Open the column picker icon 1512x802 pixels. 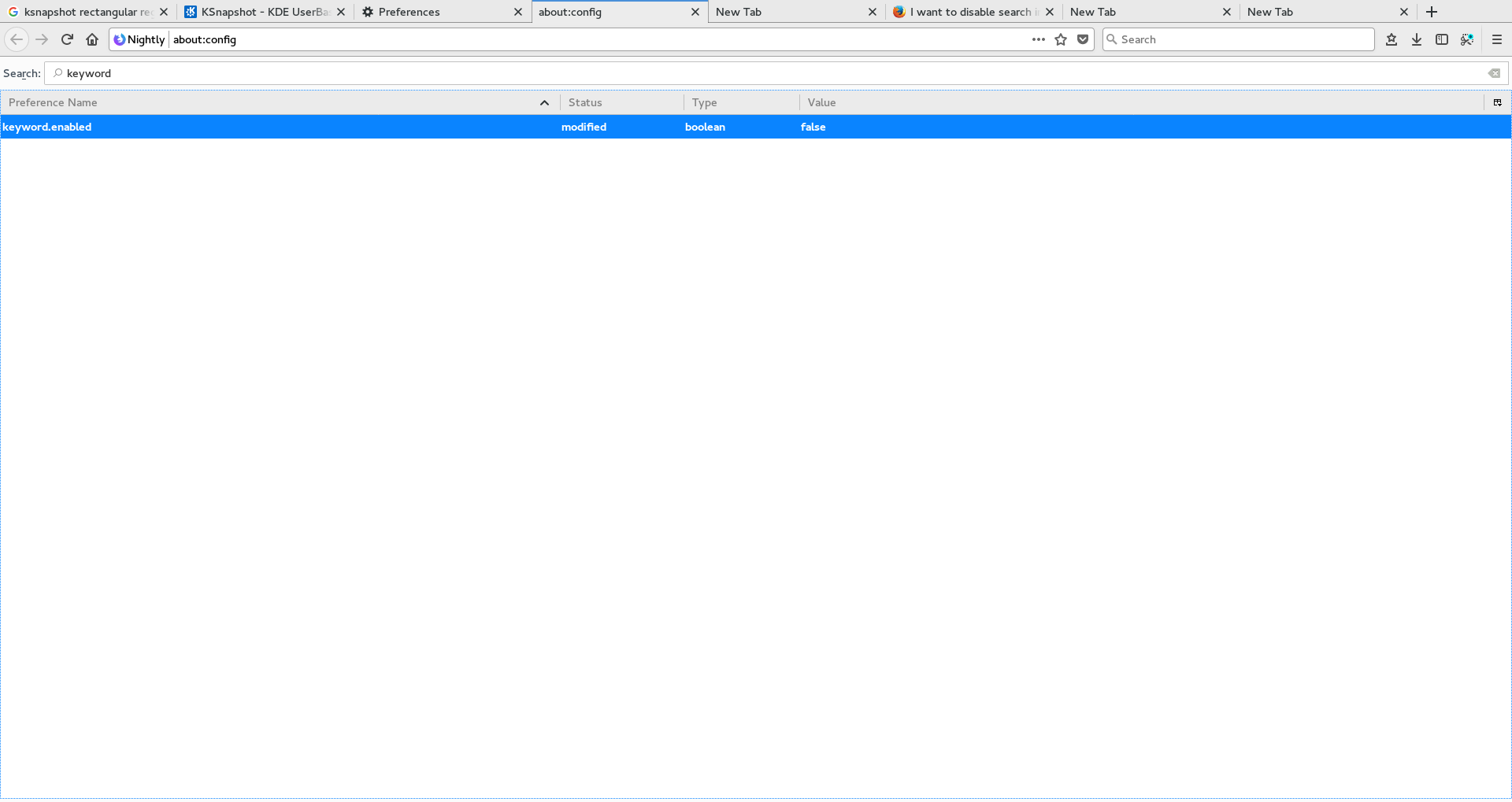point(1498,102)
